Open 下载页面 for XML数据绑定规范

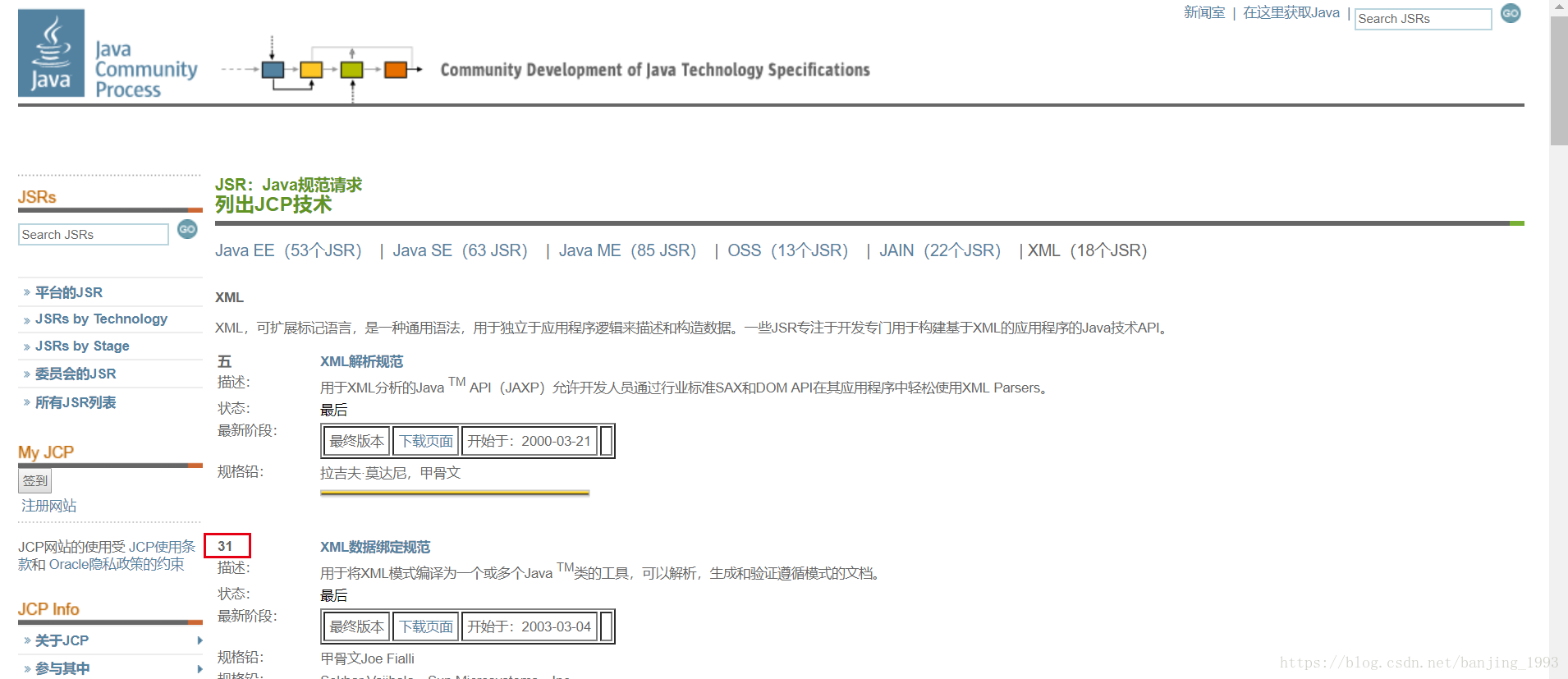[426, 626]
